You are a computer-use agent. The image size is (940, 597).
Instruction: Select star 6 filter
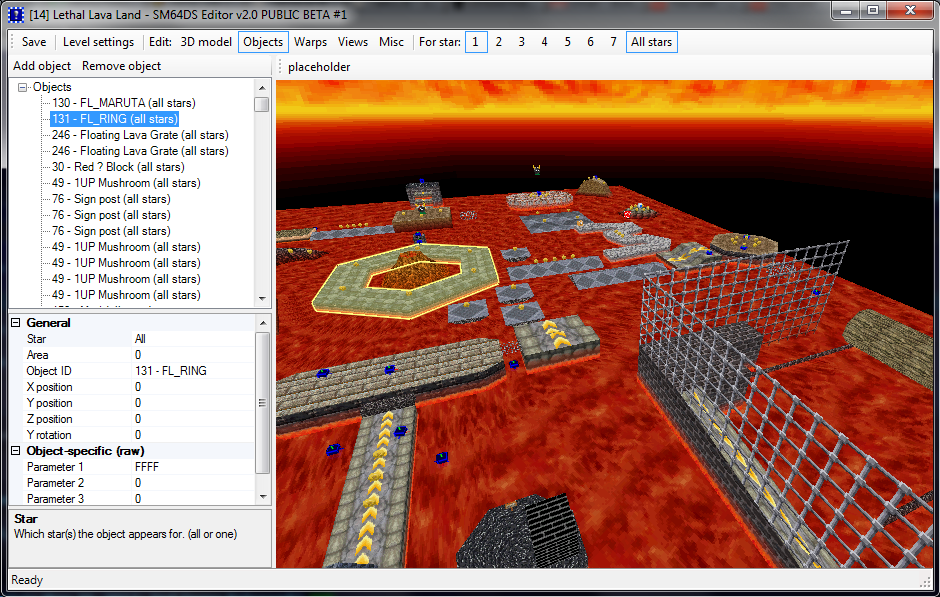click(590, 42)
